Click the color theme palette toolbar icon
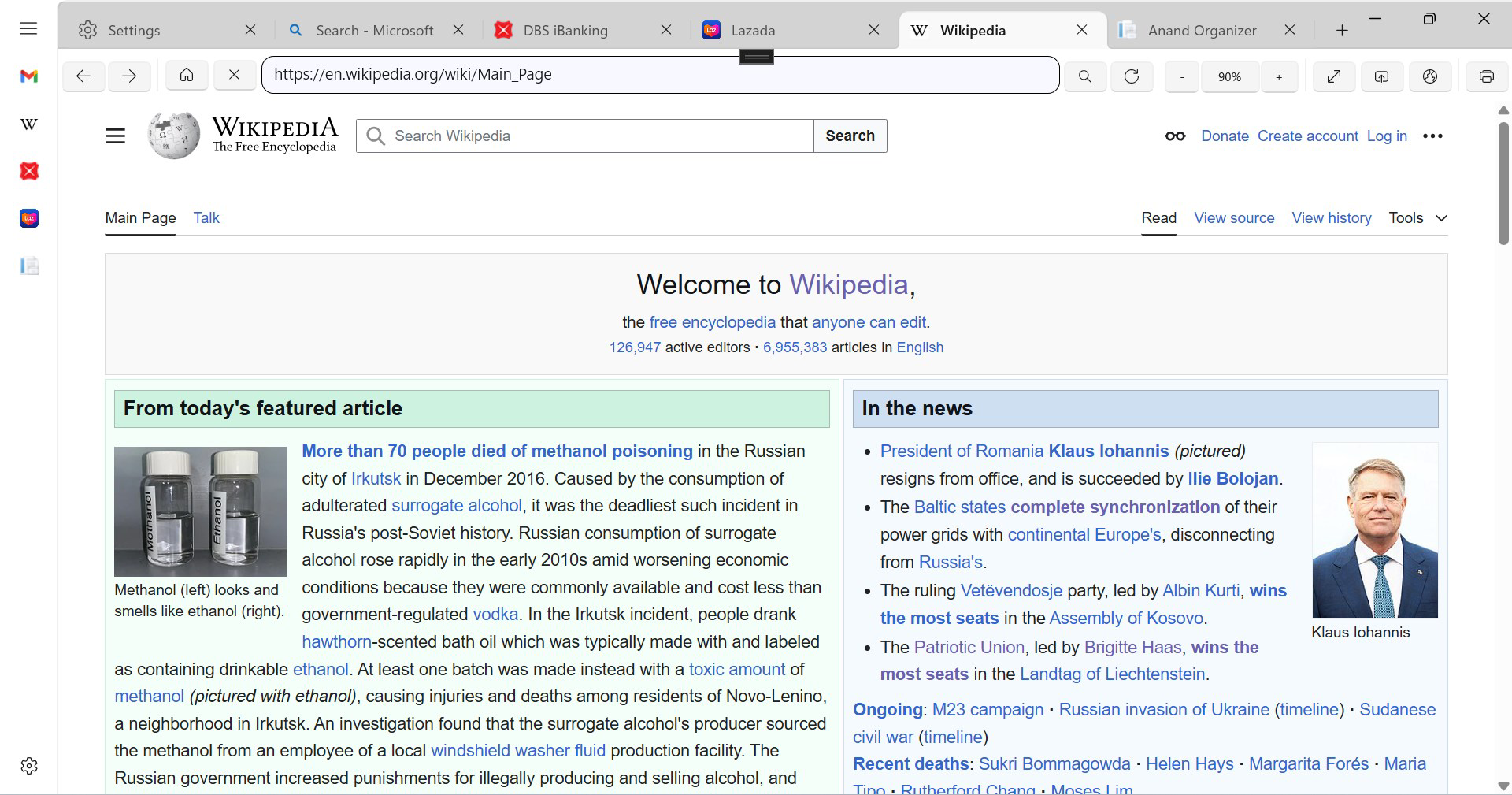 1430,76
